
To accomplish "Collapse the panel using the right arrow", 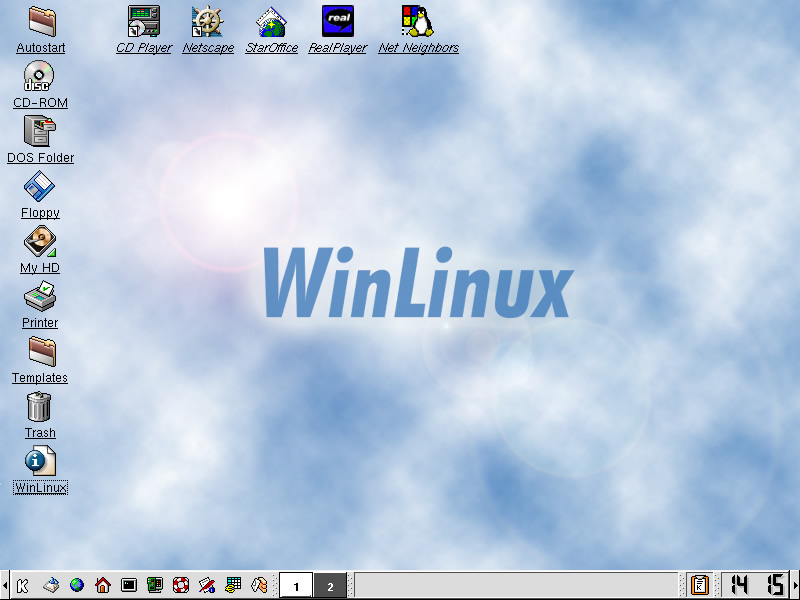I will [796, 585].
